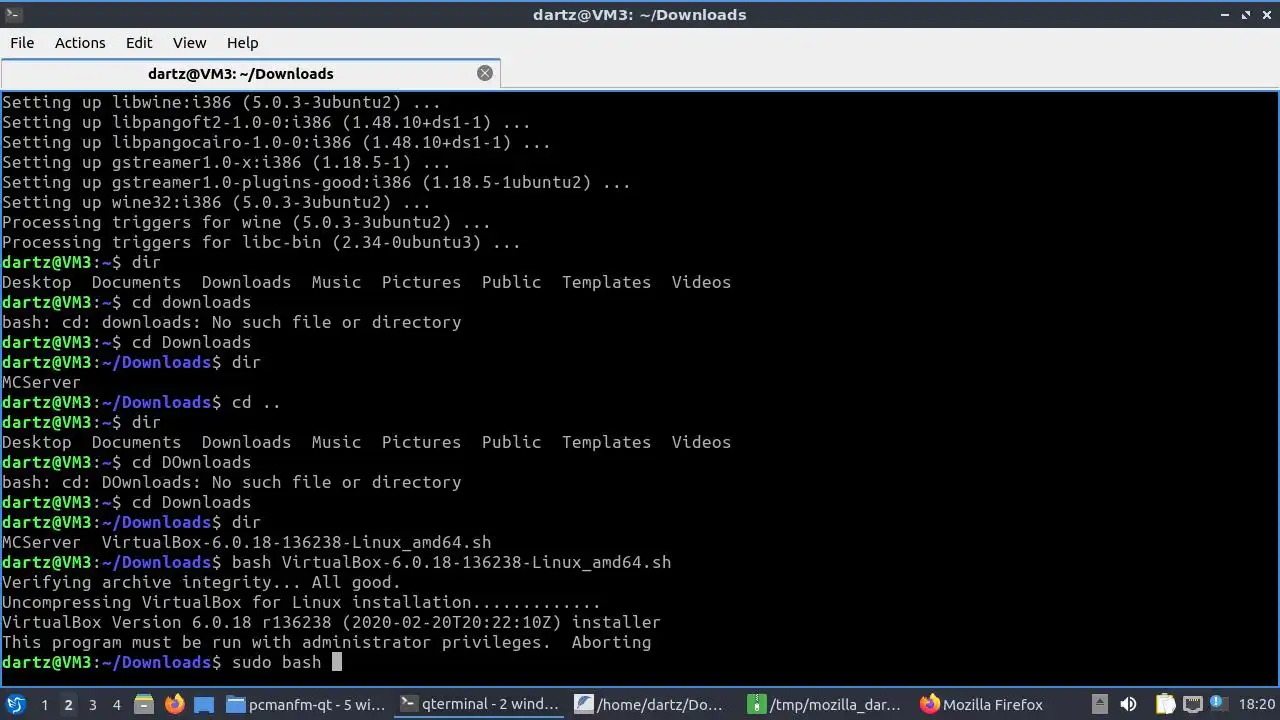Image resolution: width=1280 pixels, height=720 pixels.
Task: Close the ~/Downloads terminal tab
Action: (485, 73)
